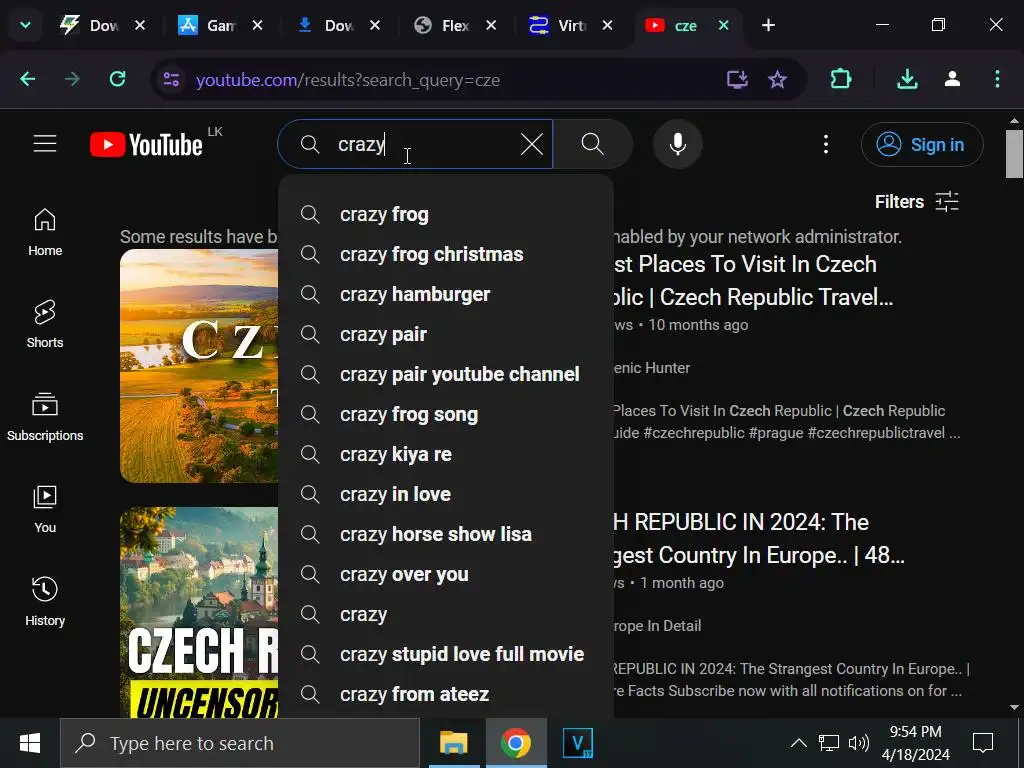This screenshot has height=768, width=1024.
Task: Open the 'REPUBLIC IN 2024' video title
Action: pos(759,538)
